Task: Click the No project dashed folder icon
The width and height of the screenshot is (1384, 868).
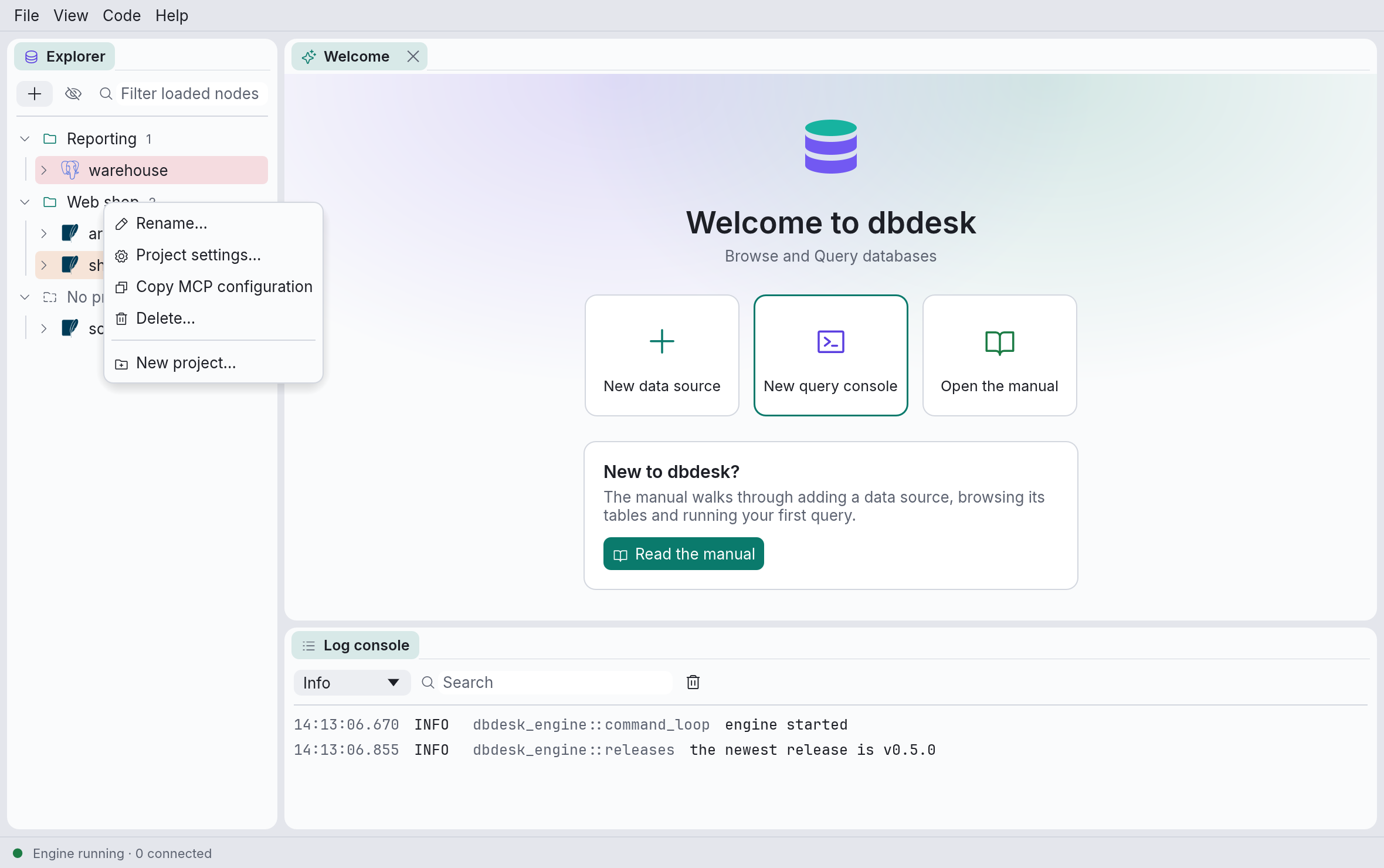Action: pos(50,297)
